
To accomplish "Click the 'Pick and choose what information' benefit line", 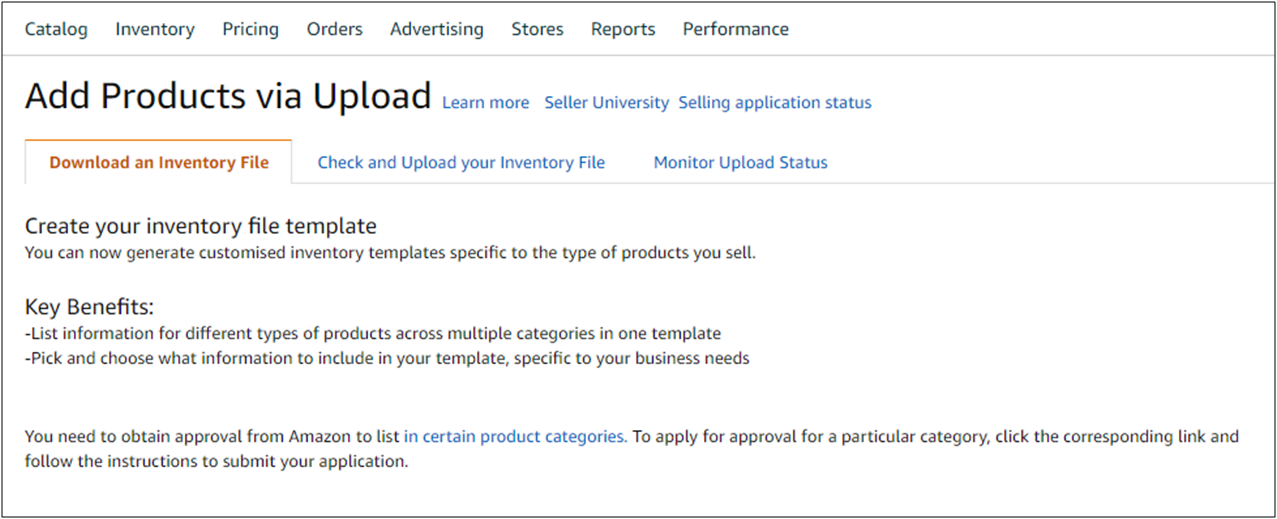I will point(387,358).
